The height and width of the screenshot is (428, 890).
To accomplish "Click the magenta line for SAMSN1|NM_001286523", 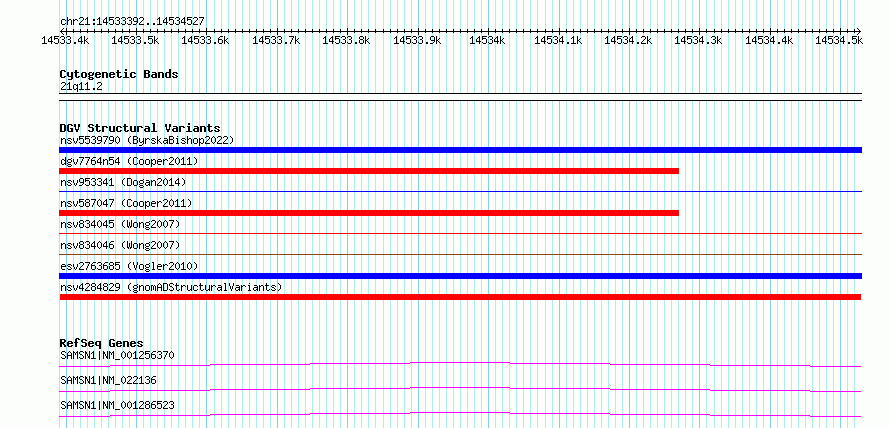I will 460,414.
